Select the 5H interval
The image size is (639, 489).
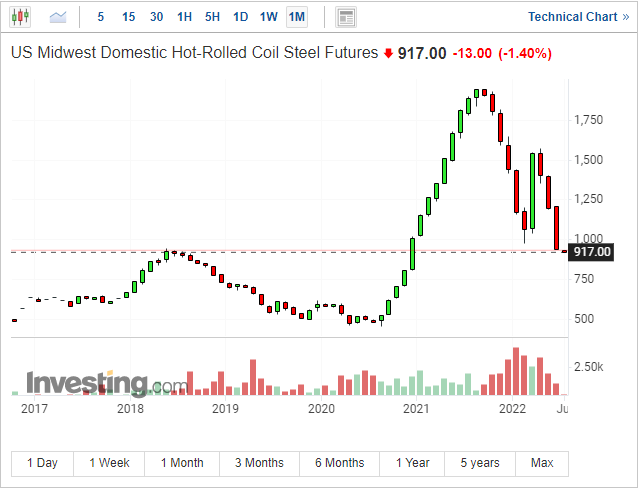click(x=212, y=17)
